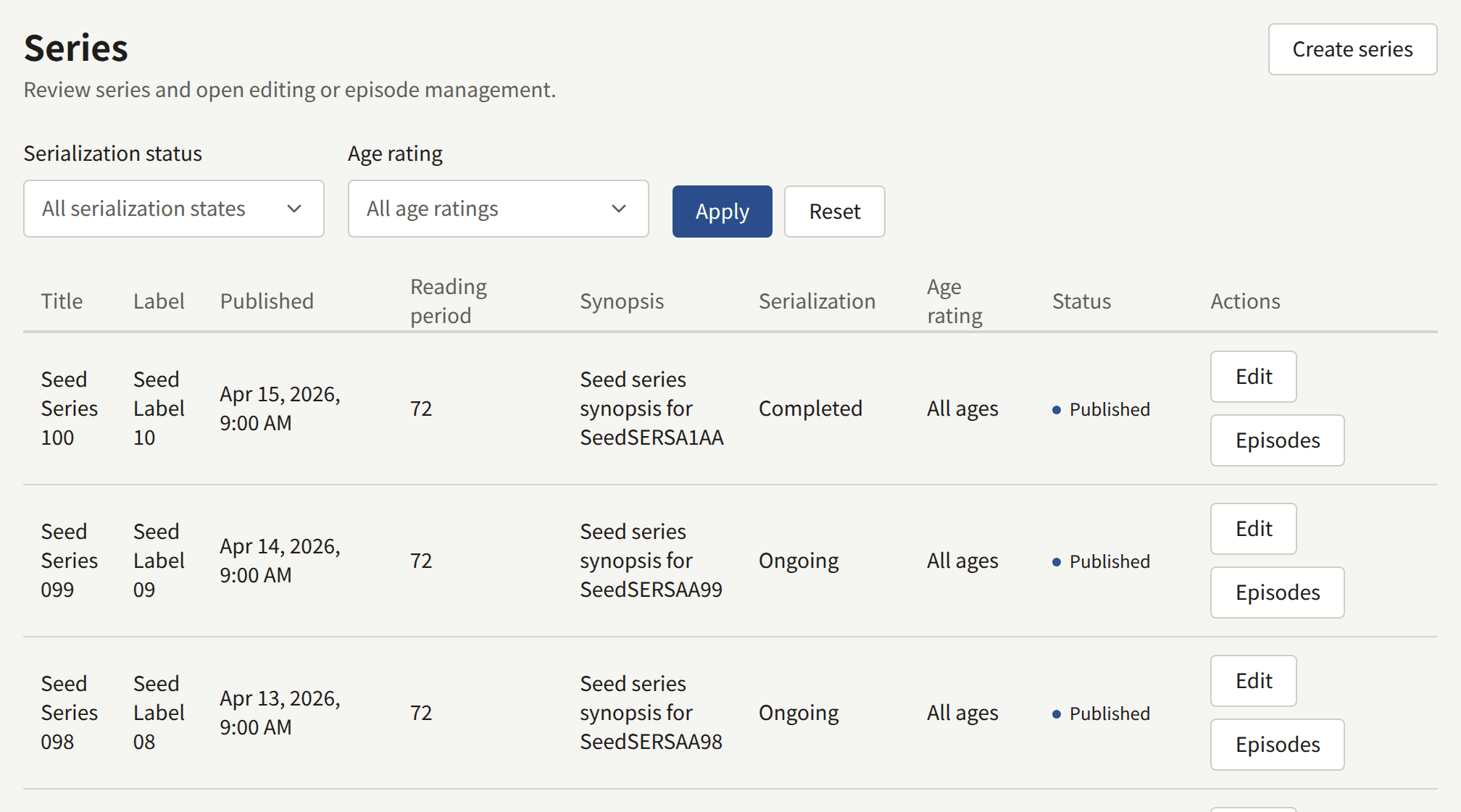Click the synopsis for SeedSERSAA98

click(652, 713)
